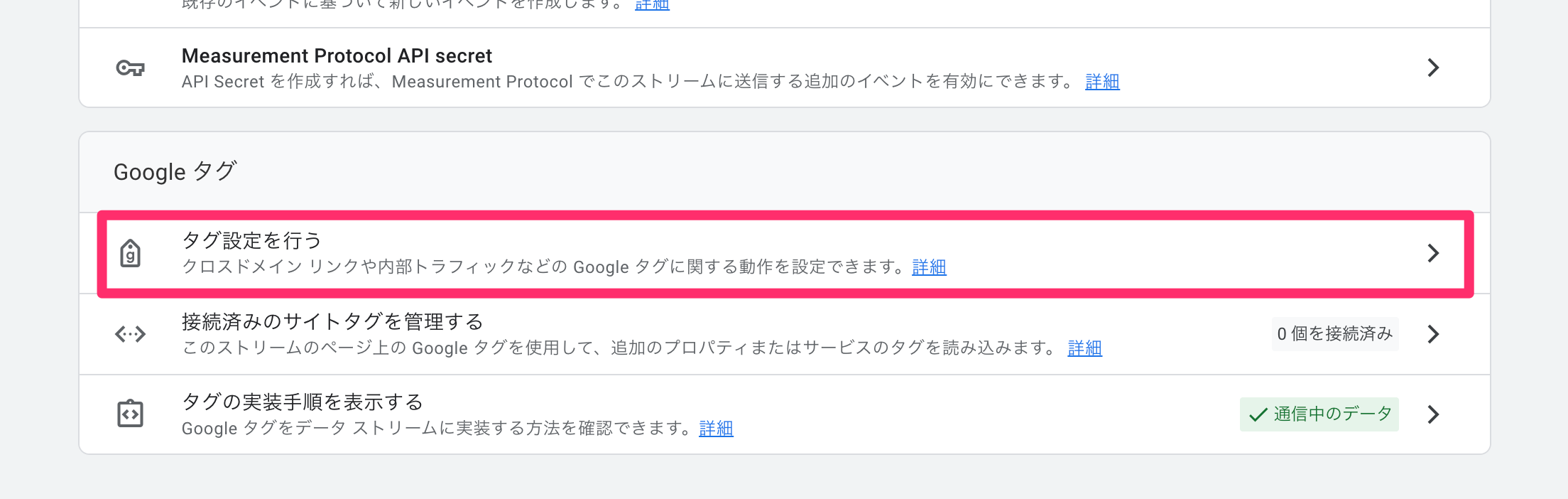
Task: Open 接続済みのサイトタグを管理する title
Action: pyautogui.click(x=332, y=321)
